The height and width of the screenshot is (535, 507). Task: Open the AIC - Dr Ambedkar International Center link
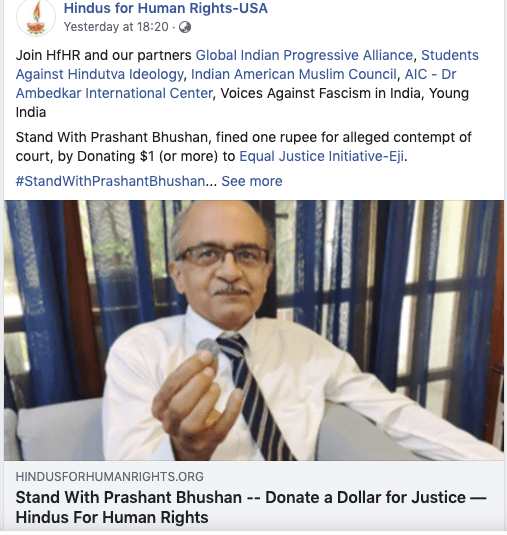pos(236,84)
